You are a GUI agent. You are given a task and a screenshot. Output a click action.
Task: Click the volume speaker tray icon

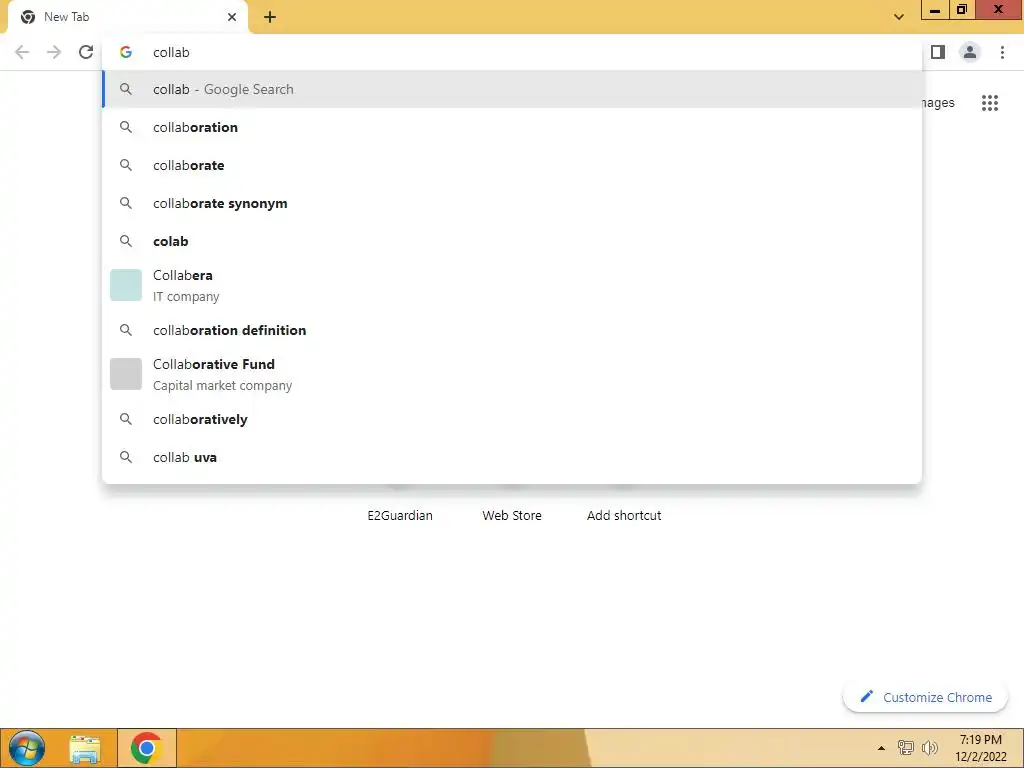[929, 748]
